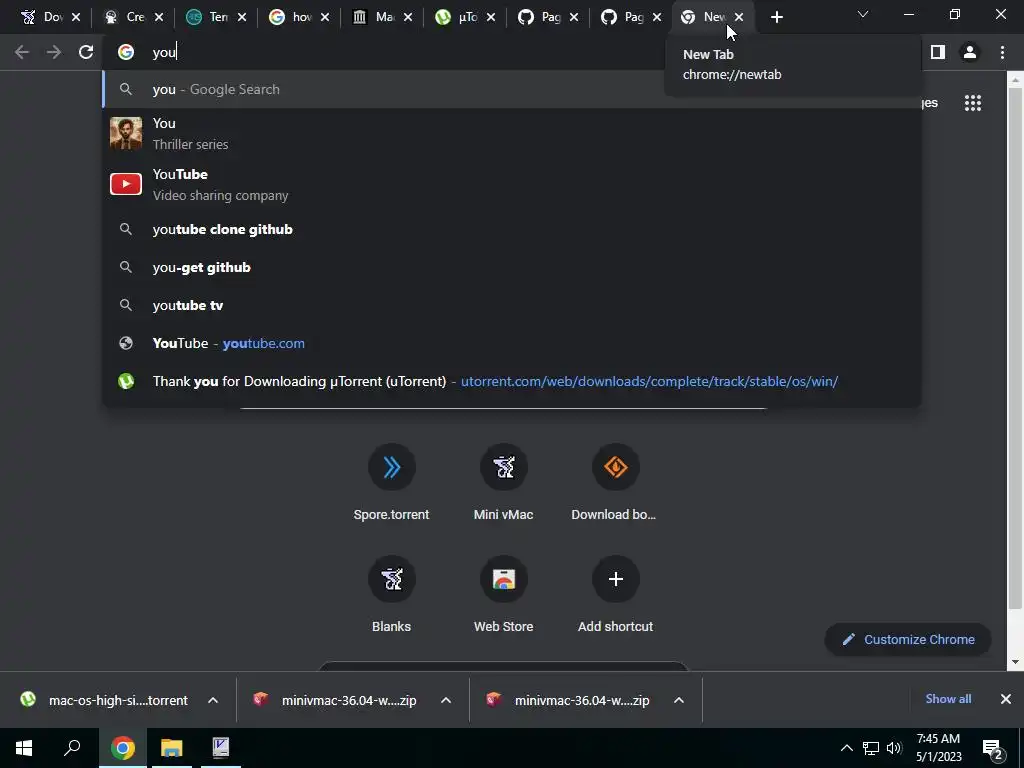Close the 'Ten' tab
Image resolution: width=1024 pixels, height=768 pixels.
(x=242, y=18)
